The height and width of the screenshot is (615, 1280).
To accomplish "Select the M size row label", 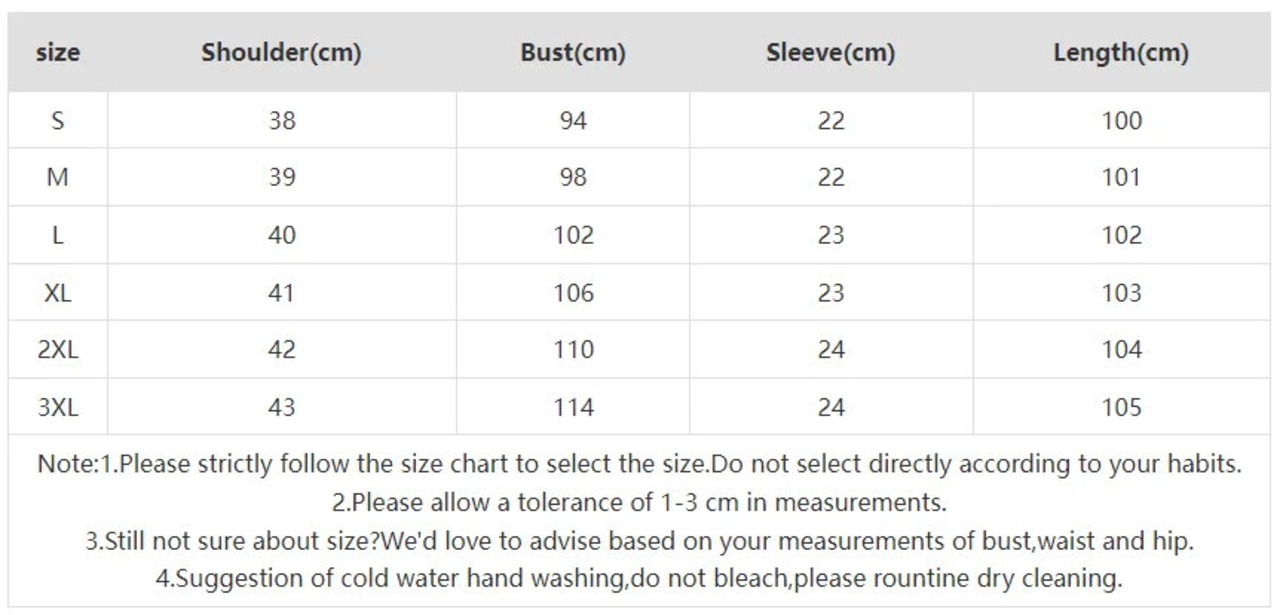I will pos(58,178).
